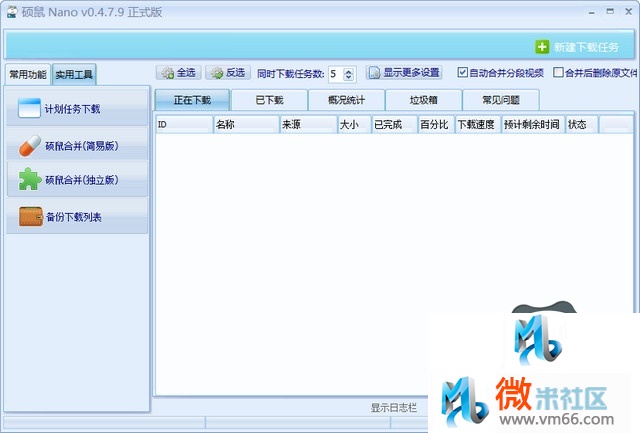The width and height of the screenshot is (640, 433).
Task: Open the 垃圾箱 tab
Action: pos(423,100)
